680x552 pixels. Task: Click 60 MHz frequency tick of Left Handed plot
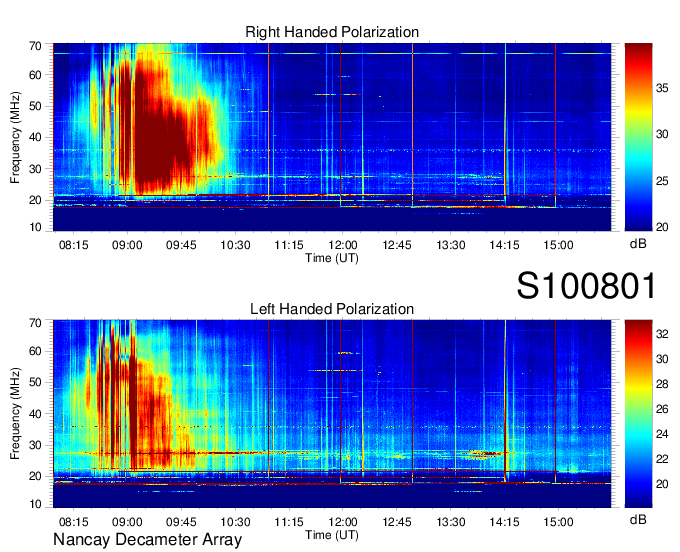(x=35, y=351)
